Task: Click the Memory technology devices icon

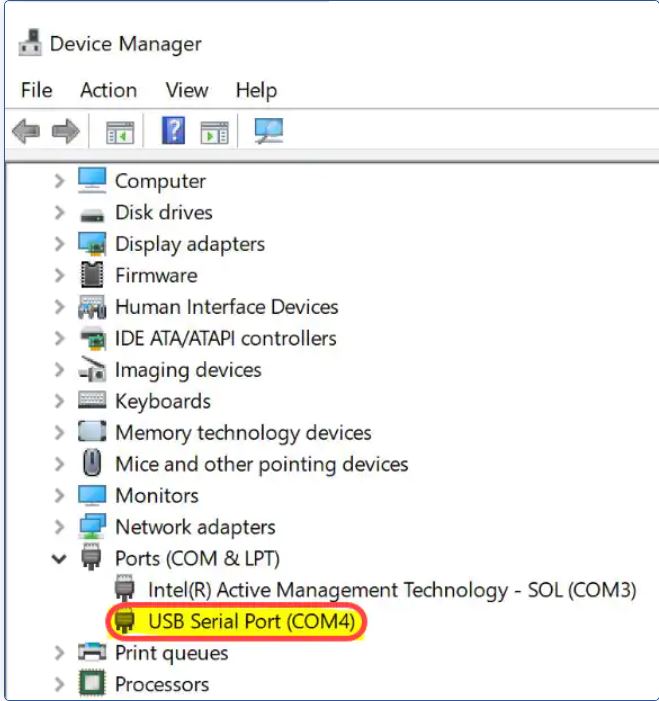Action: [92, 431]
